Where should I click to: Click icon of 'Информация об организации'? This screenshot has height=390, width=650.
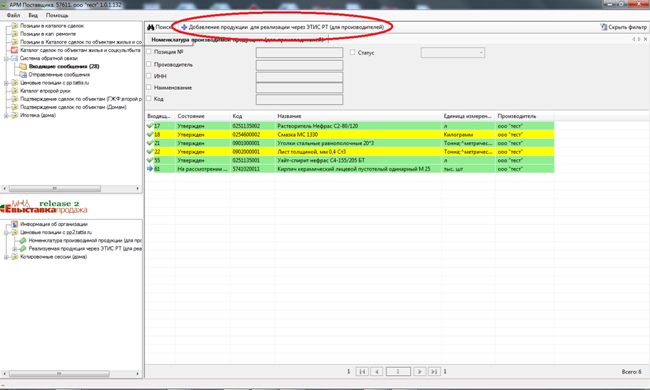click(x=15, y=224)
